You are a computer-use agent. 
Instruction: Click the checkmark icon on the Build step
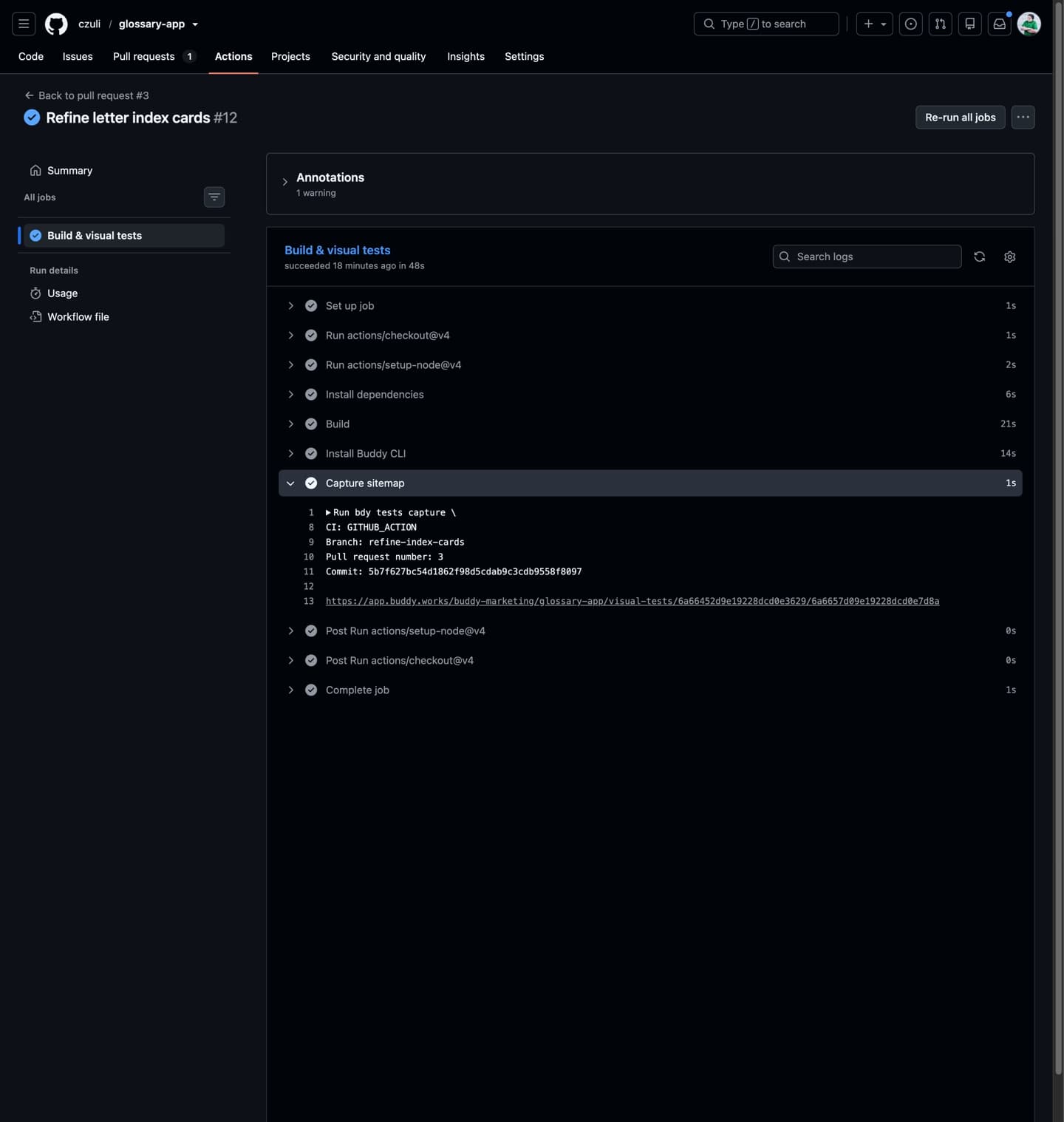(x=311, y=424)
